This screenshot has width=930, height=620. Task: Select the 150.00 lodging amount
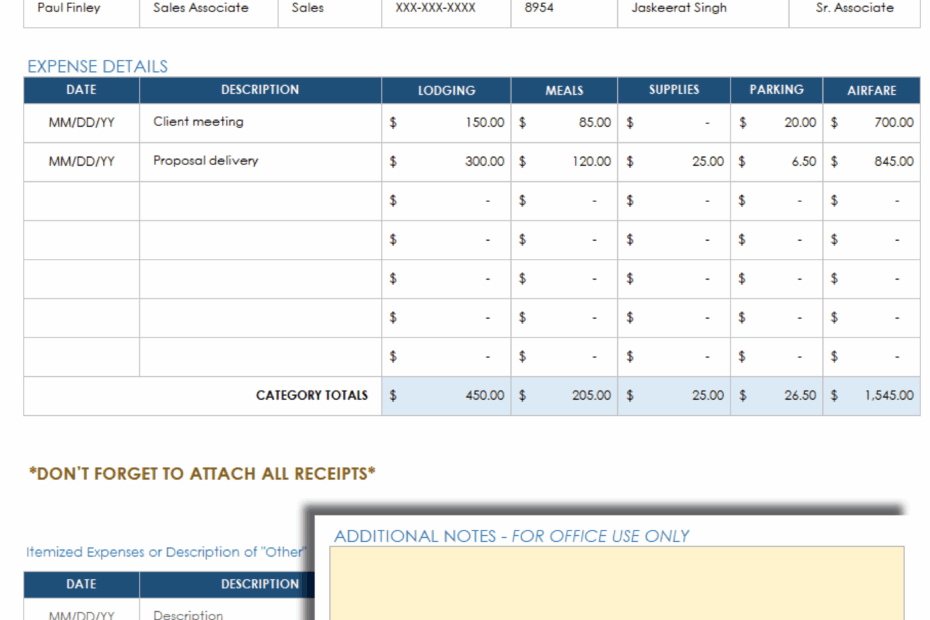(x=485, y=123)
